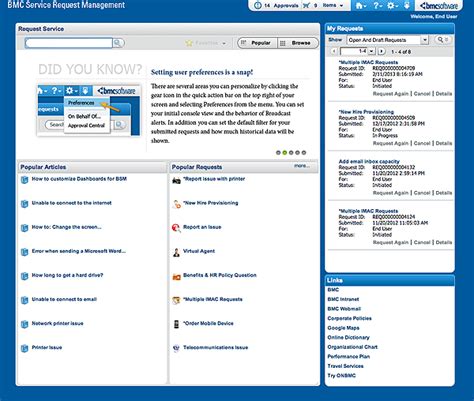Open the Add email inbox capacity request title
Viewport: 474px width, 401px height.
(369, 161)
